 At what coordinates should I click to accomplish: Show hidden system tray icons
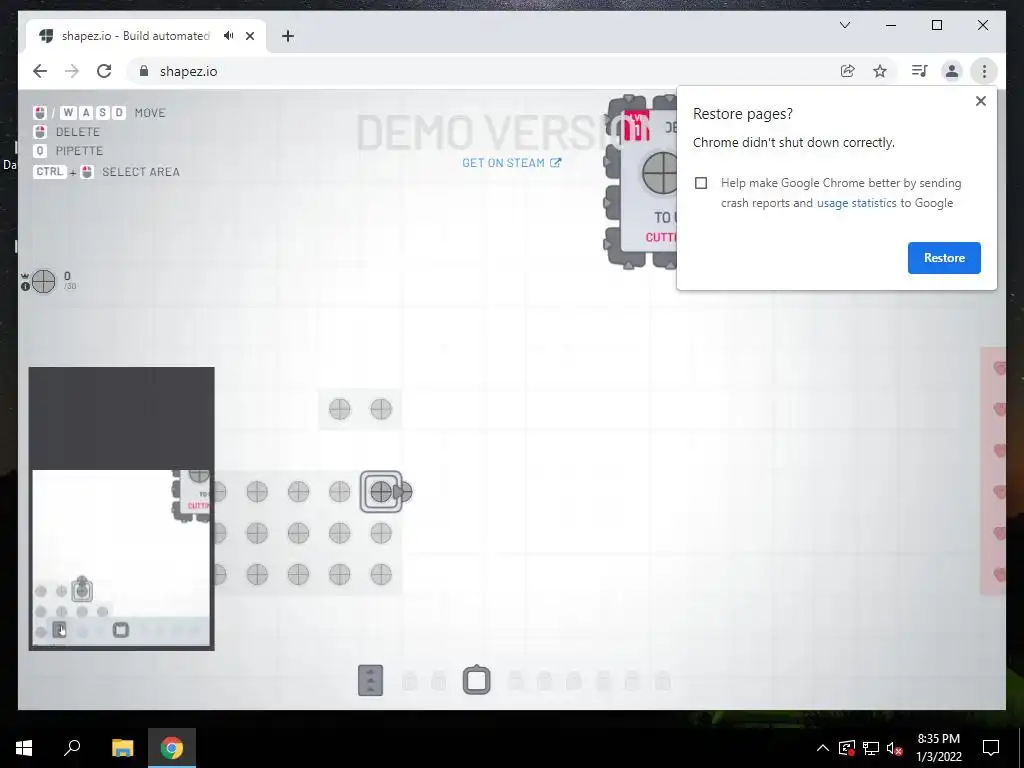tap(823, 748)
